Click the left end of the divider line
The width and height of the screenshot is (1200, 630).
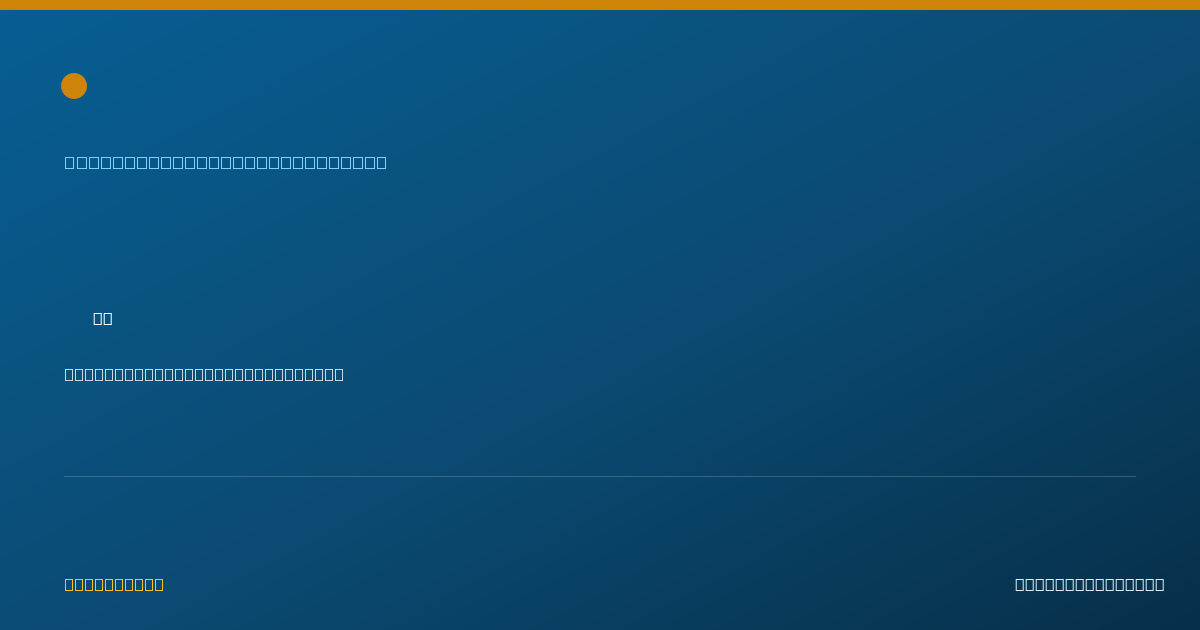tap(65, 476)
